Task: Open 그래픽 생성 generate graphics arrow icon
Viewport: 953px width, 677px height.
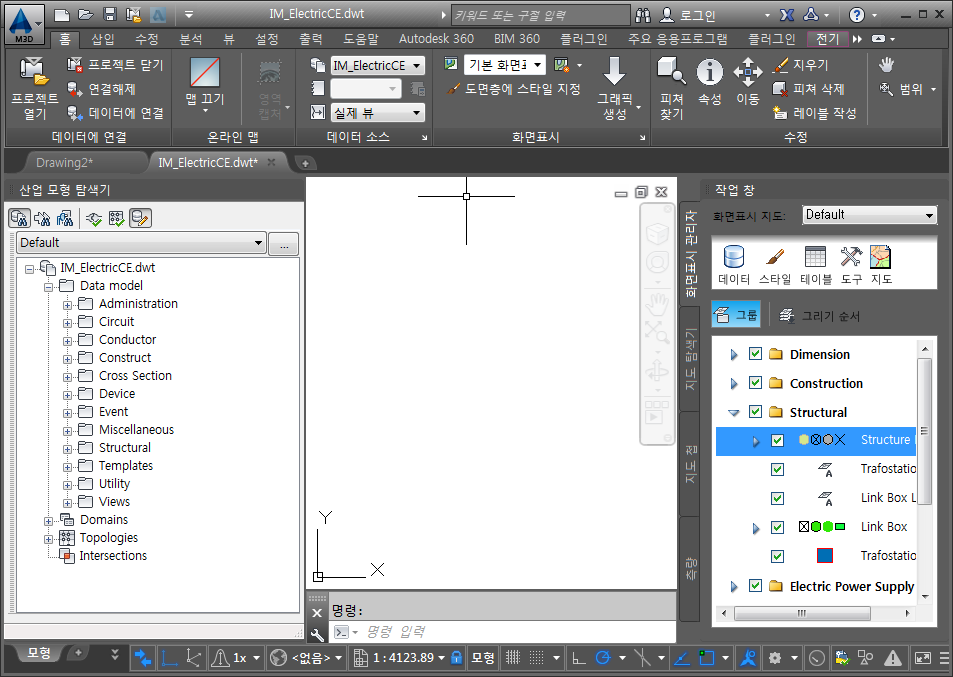Action: point(614,72)
